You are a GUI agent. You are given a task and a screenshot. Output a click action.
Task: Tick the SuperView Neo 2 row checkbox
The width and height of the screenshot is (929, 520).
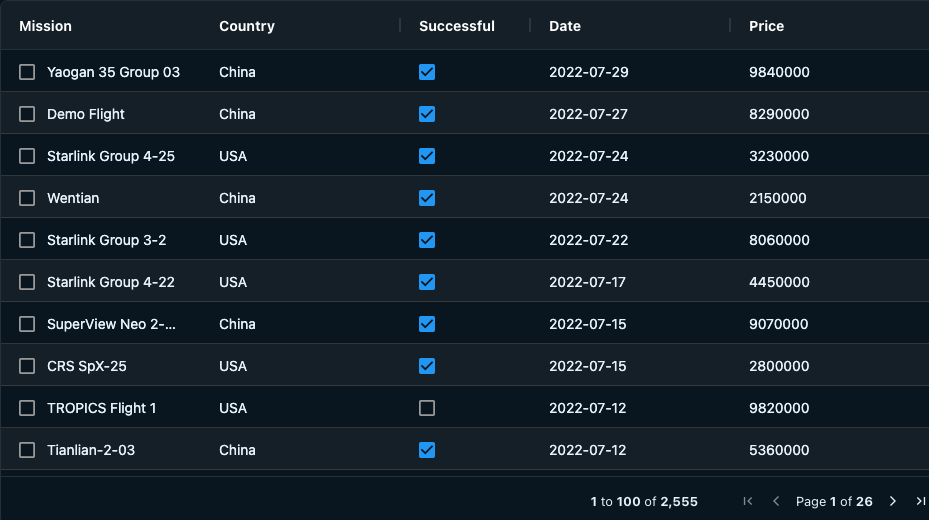(x=27, y=324)
